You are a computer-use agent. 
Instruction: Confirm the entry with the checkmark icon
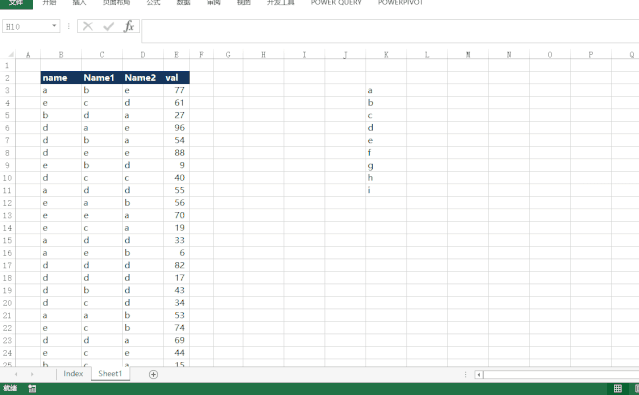click(108, 26)
